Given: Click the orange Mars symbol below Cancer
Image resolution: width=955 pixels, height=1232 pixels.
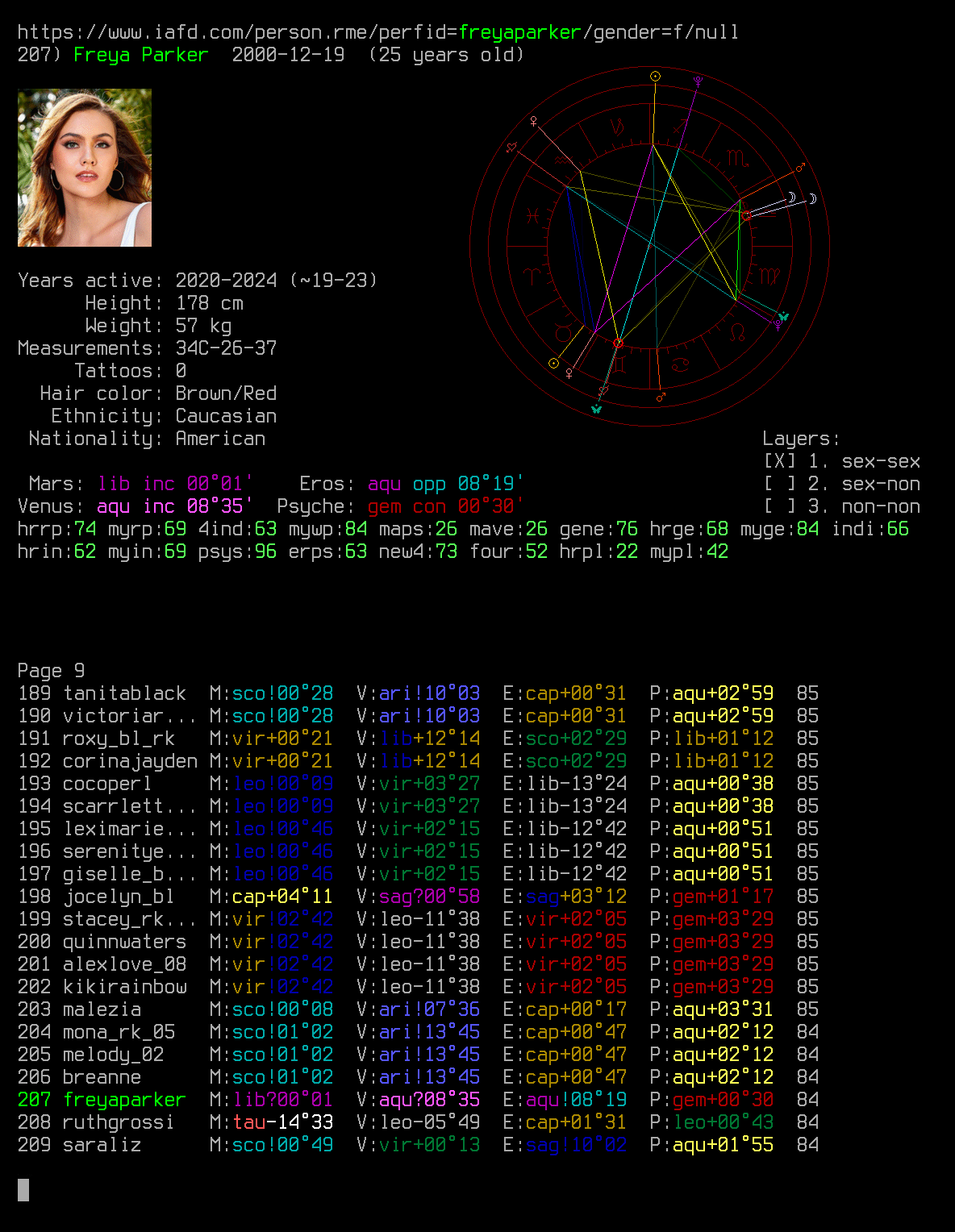Looking at the screenshot, I should pyautogui.click(x=661, y=397).
